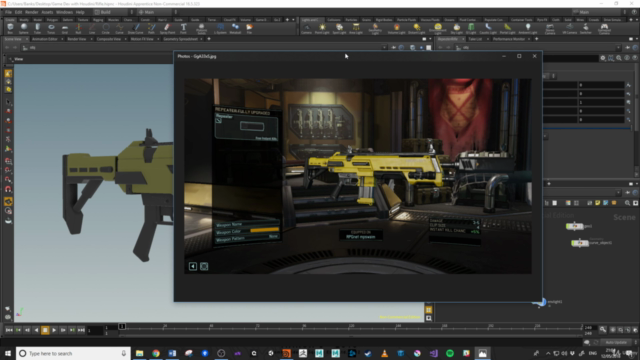Select the Grid shelf tool
Screen dimensions: 640x360
click(x=64, y=29)
